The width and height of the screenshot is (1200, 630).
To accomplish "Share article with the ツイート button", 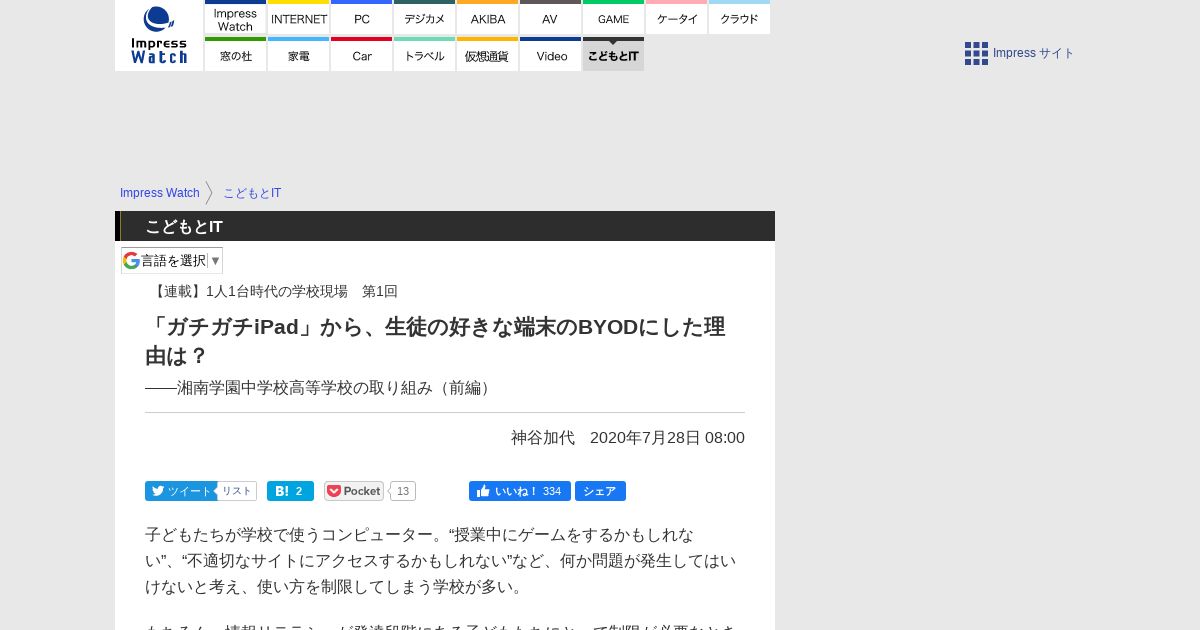I will point(180,491).
